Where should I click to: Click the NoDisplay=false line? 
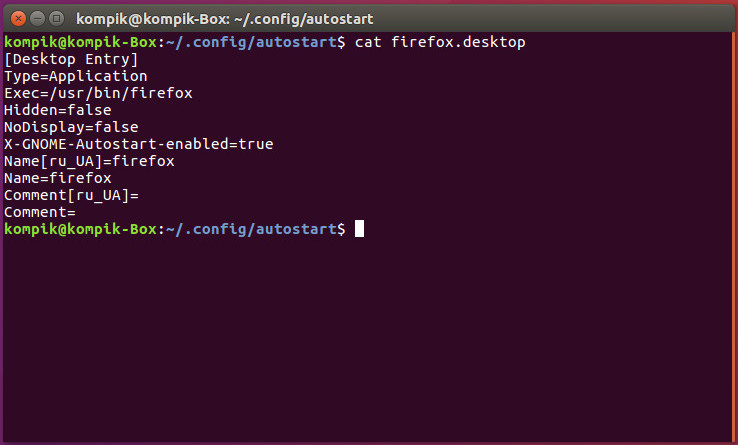(71, 127)
